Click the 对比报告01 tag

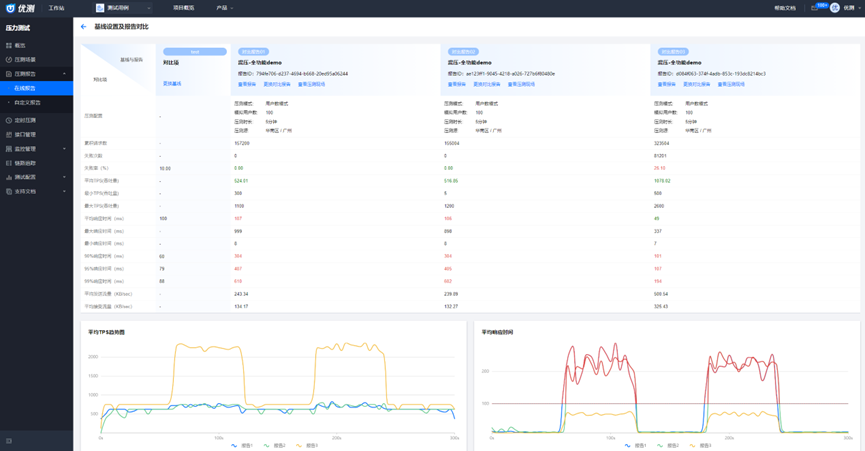(x=253, y=52)
